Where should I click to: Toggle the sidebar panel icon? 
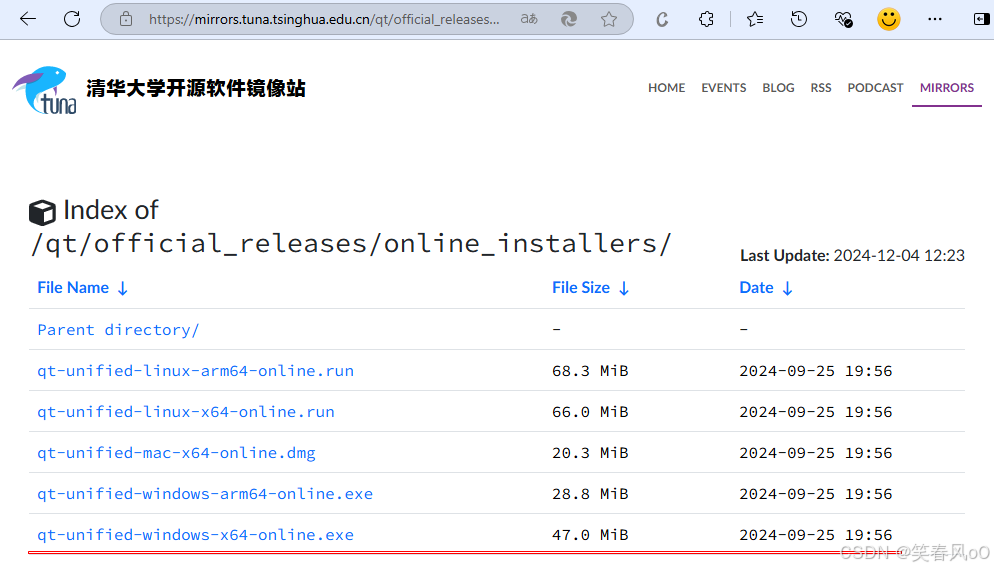pyautogui.click(x=981, y=19)
